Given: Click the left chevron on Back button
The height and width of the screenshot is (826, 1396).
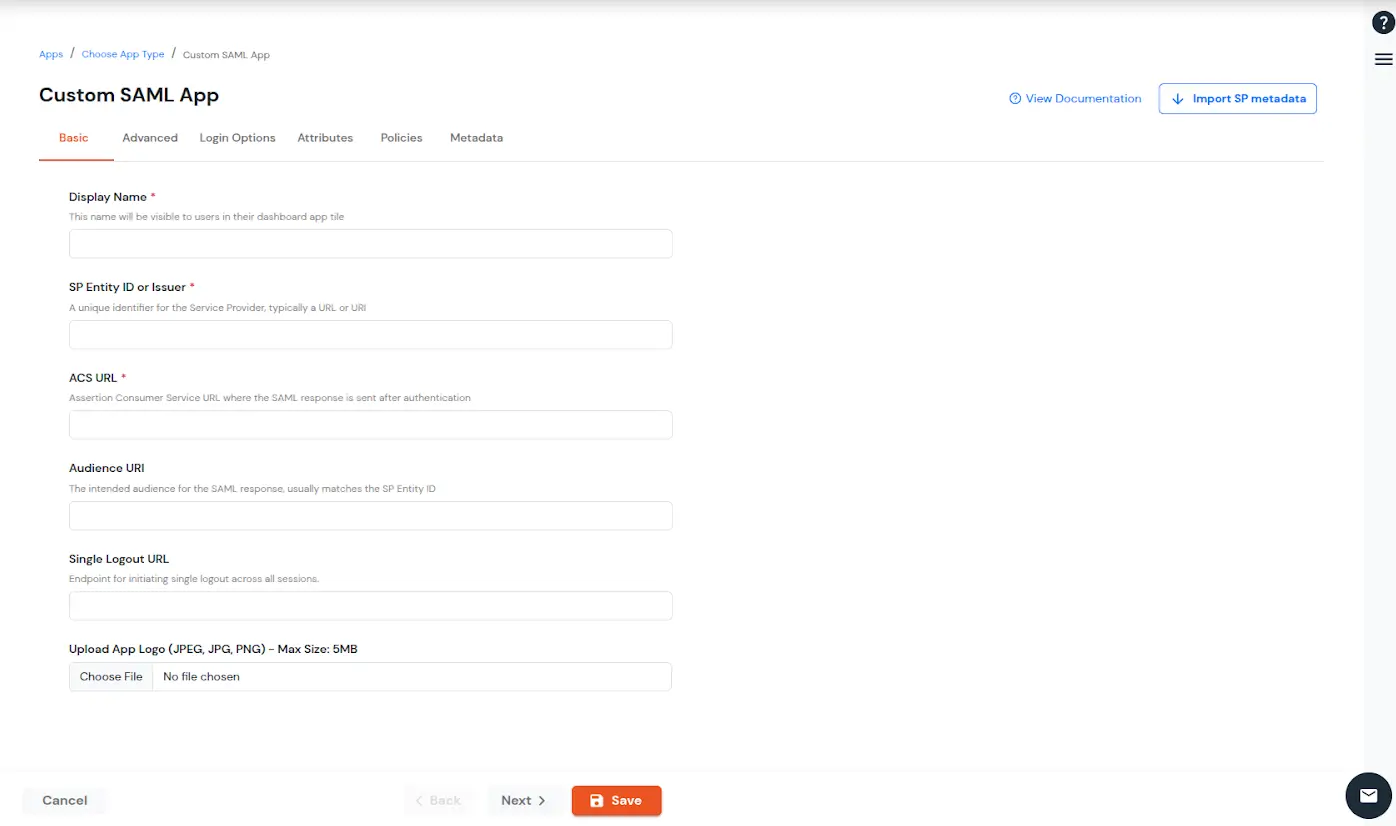Looking at the screenshot, I should click(x=421, y=800).
